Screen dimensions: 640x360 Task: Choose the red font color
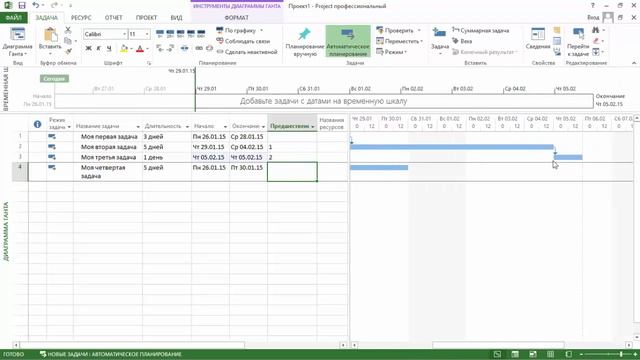point(140,49)
